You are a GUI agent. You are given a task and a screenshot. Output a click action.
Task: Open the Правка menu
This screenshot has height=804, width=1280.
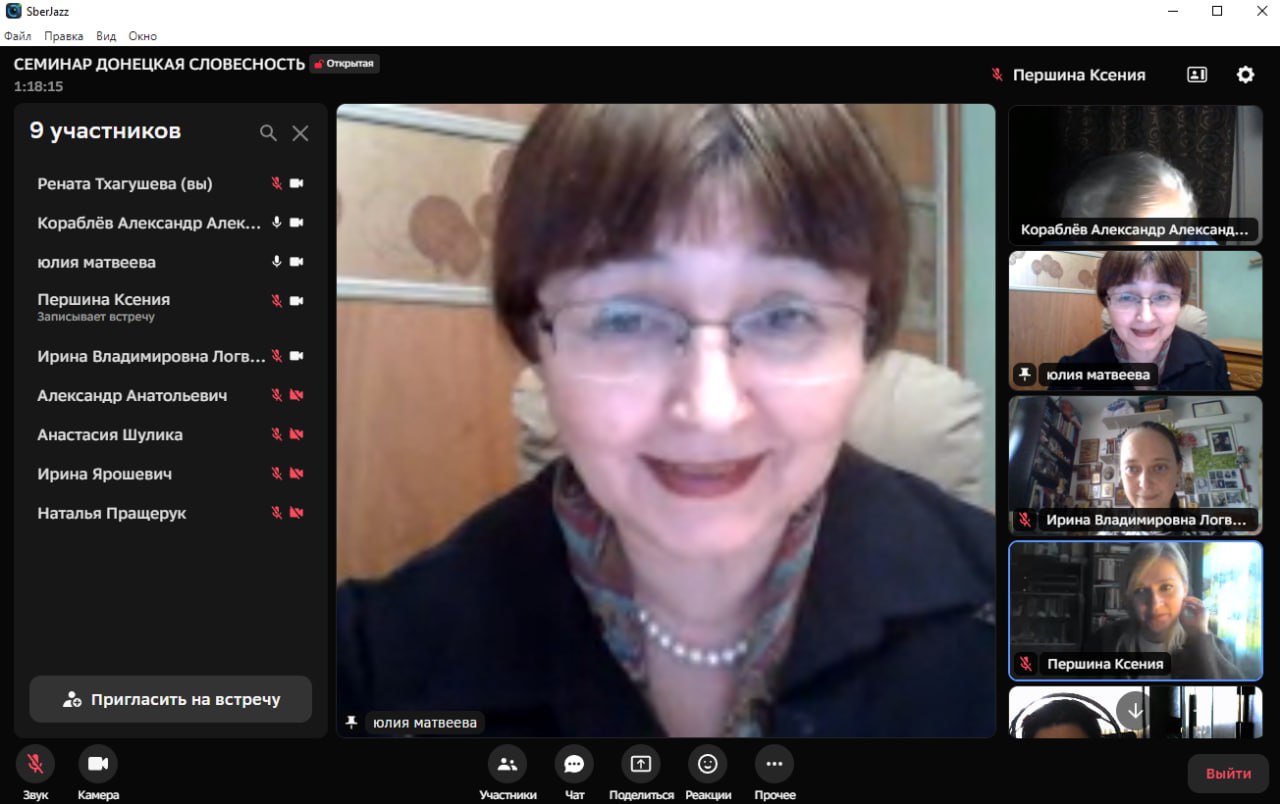(x=64, y=36)
